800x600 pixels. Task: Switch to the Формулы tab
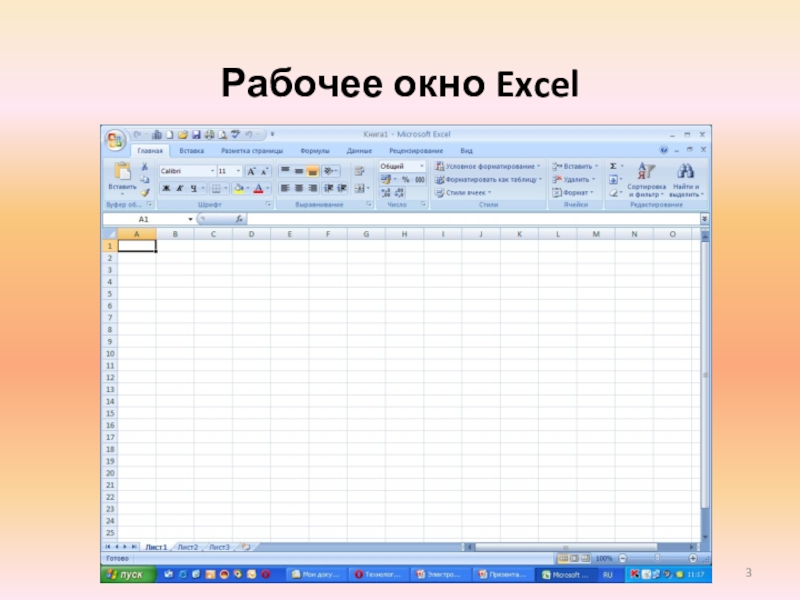click(315, 151)
